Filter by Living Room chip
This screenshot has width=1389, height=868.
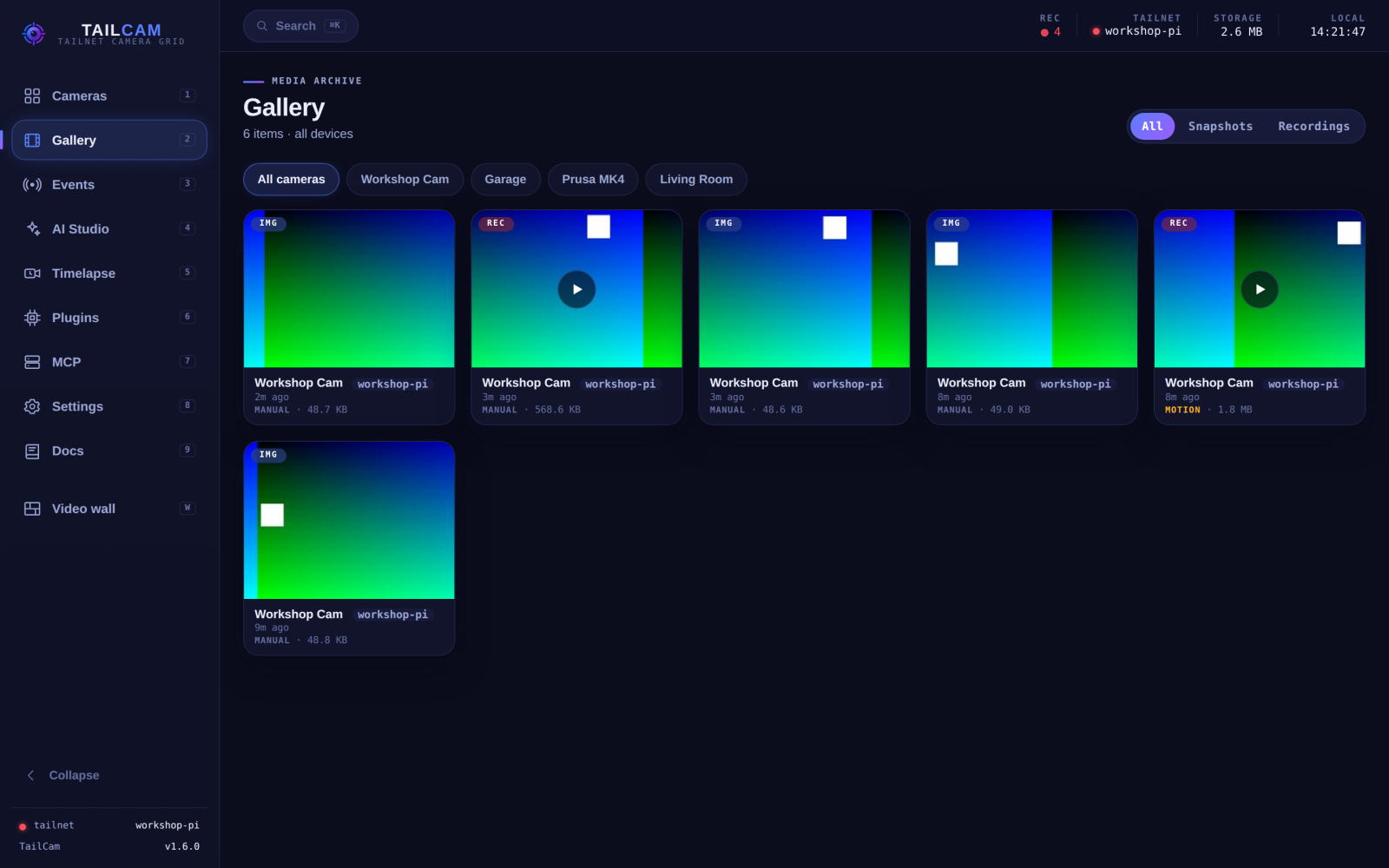(696, 179)
